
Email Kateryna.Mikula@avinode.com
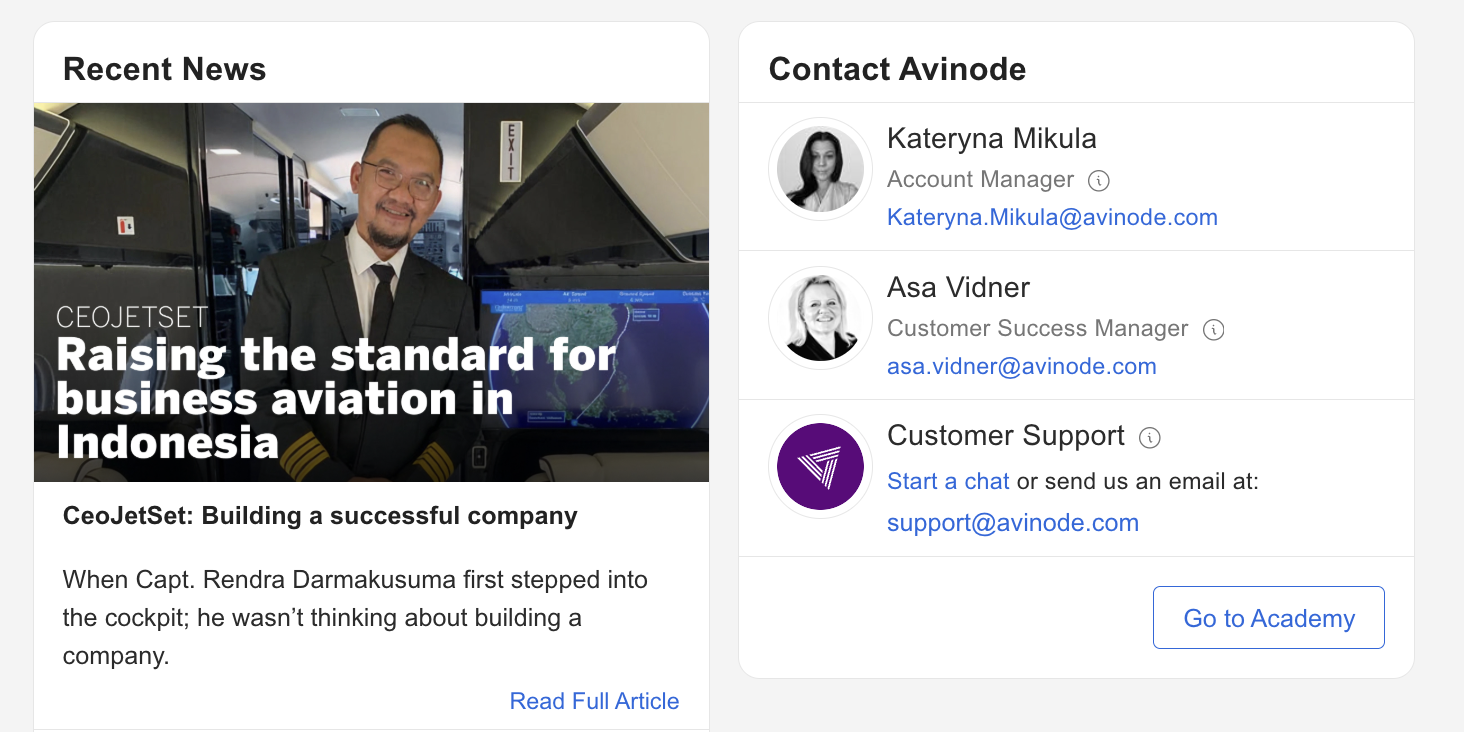point(1052,217)
